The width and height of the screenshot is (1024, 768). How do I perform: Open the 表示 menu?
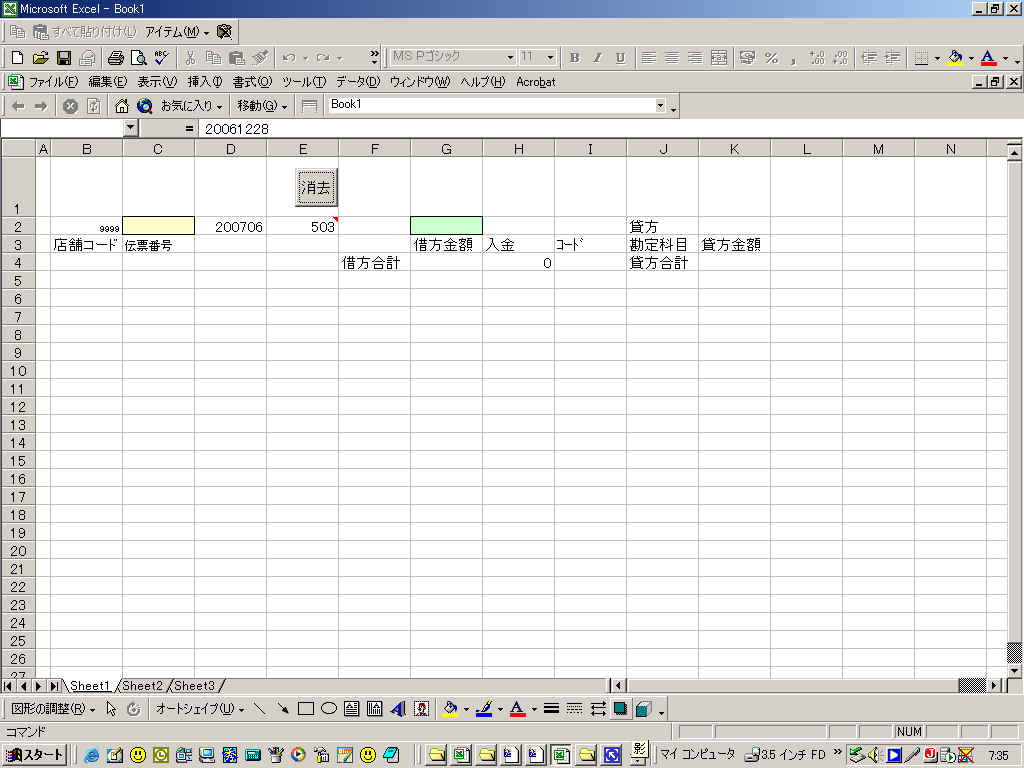tap(157, 82)
